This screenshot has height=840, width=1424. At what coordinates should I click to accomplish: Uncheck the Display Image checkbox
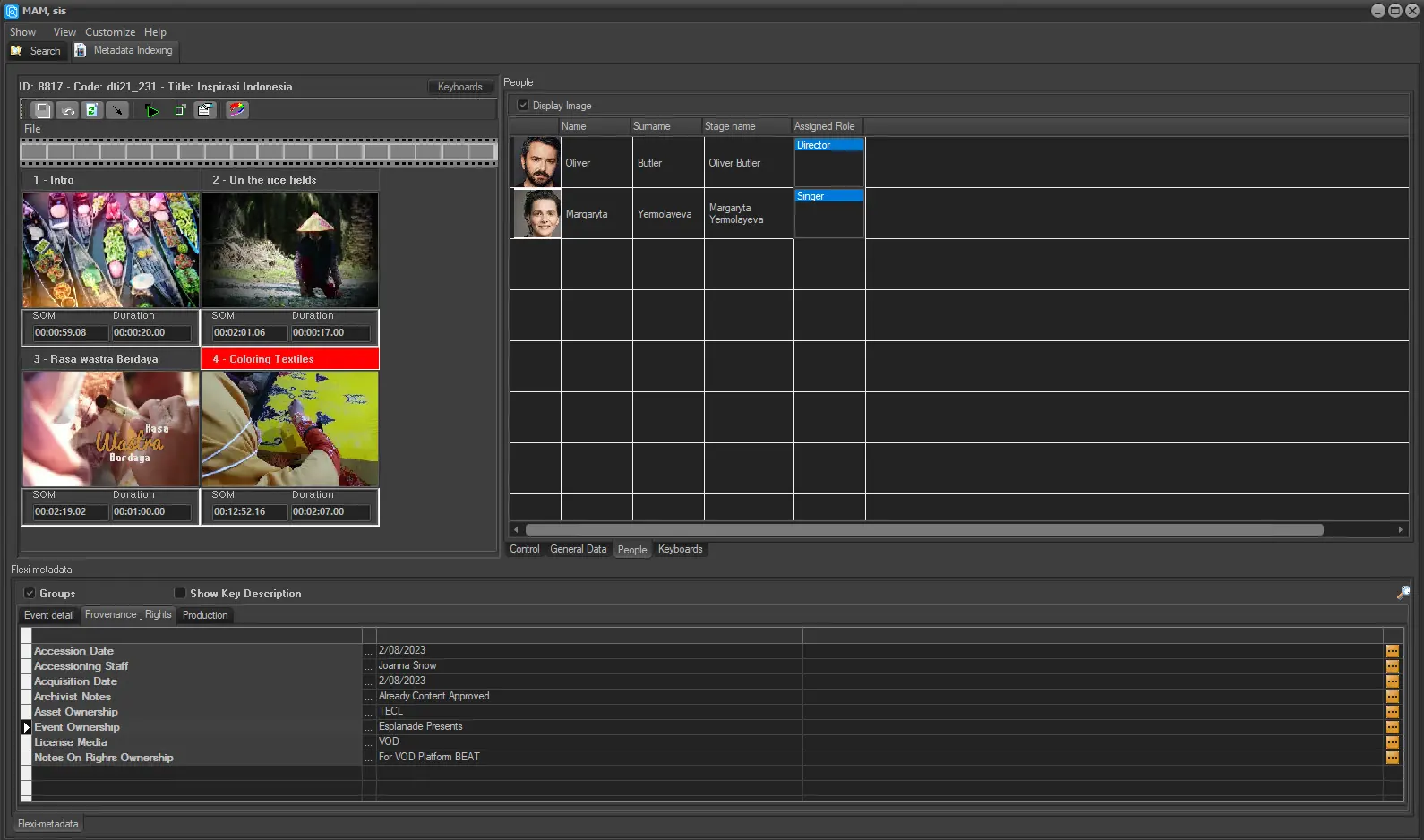point(523,106)
